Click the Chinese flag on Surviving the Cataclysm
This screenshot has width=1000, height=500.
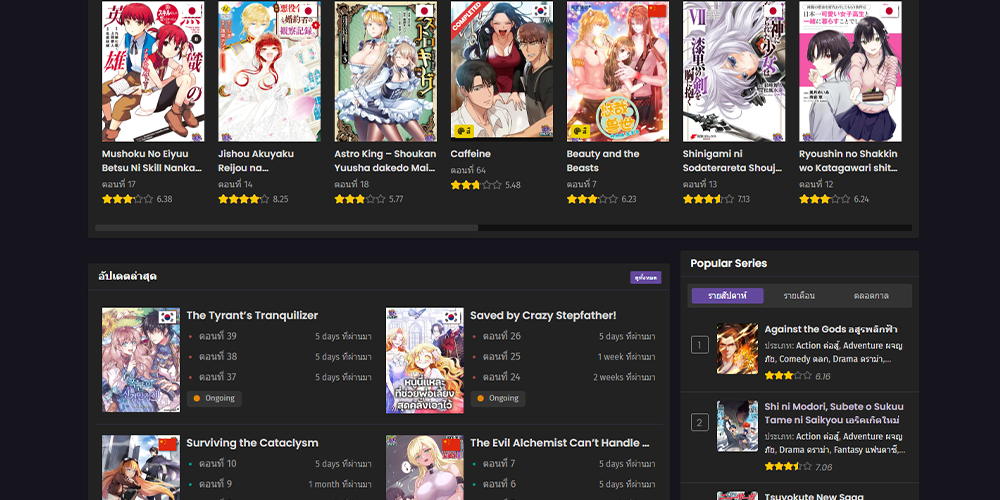coord(168,445)
